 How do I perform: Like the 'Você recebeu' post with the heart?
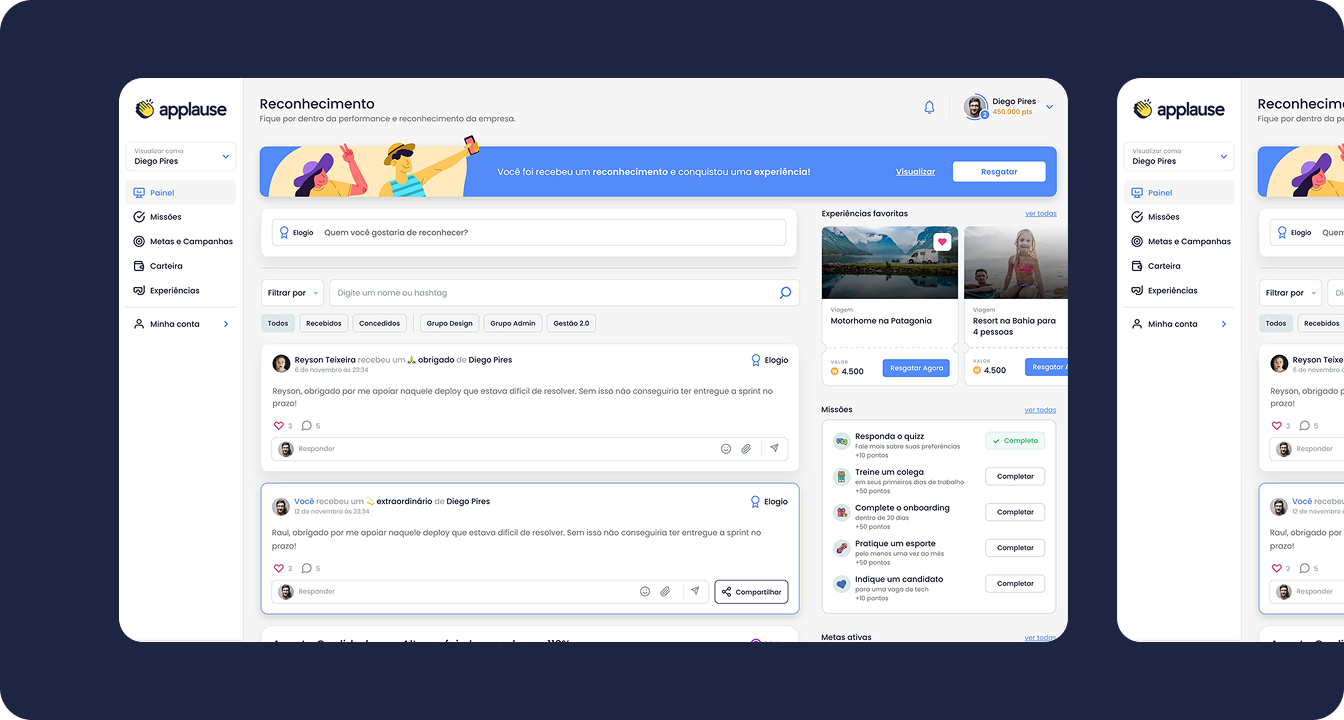279,568
